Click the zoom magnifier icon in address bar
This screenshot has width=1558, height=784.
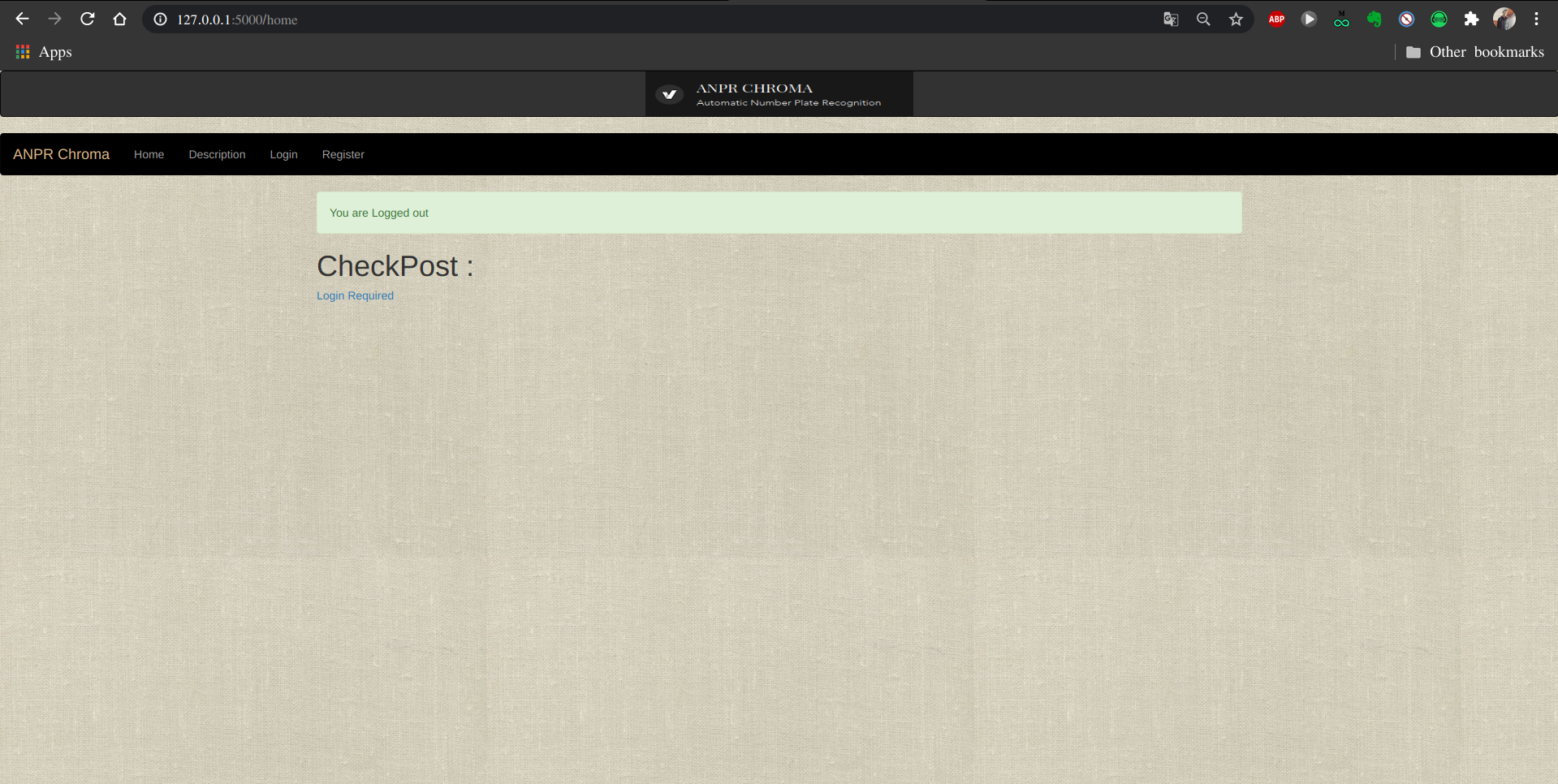[1203, 19]
